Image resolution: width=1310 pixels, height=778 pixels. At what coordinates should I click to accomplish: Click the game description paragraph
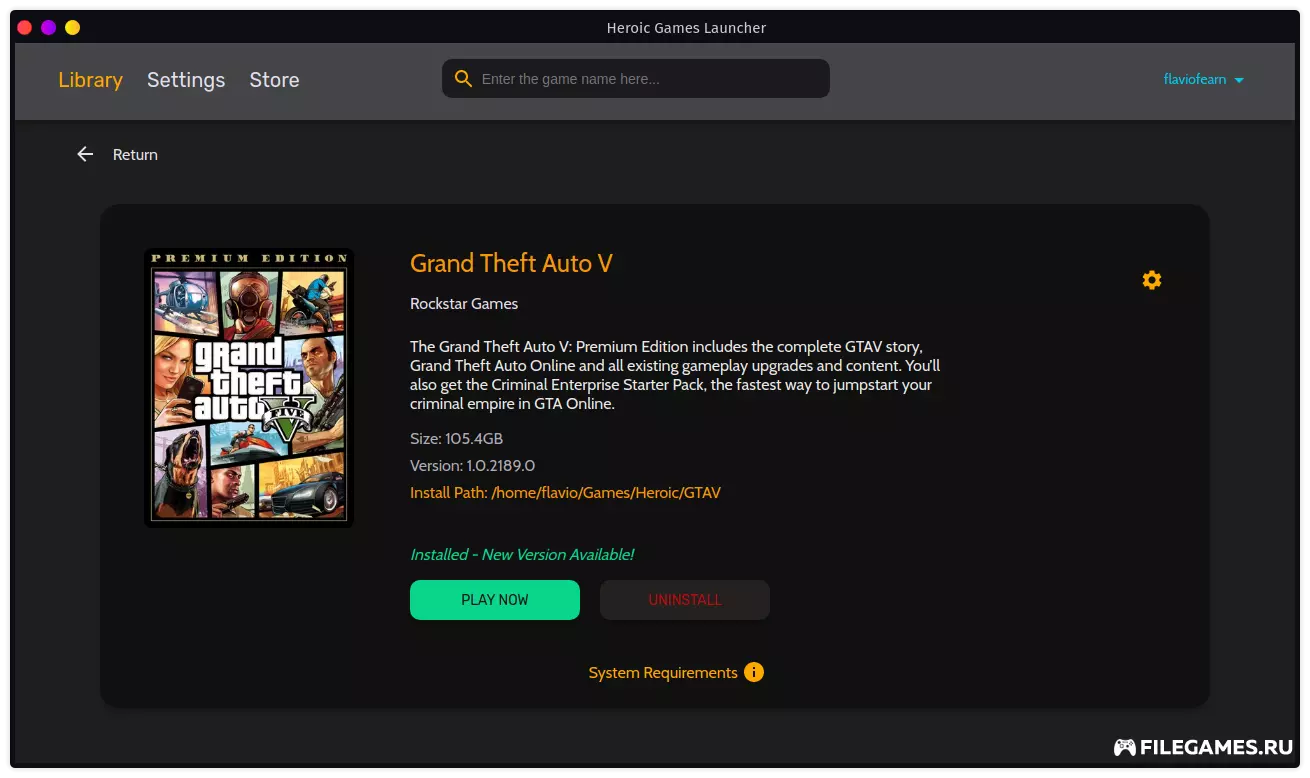[675, 375]
